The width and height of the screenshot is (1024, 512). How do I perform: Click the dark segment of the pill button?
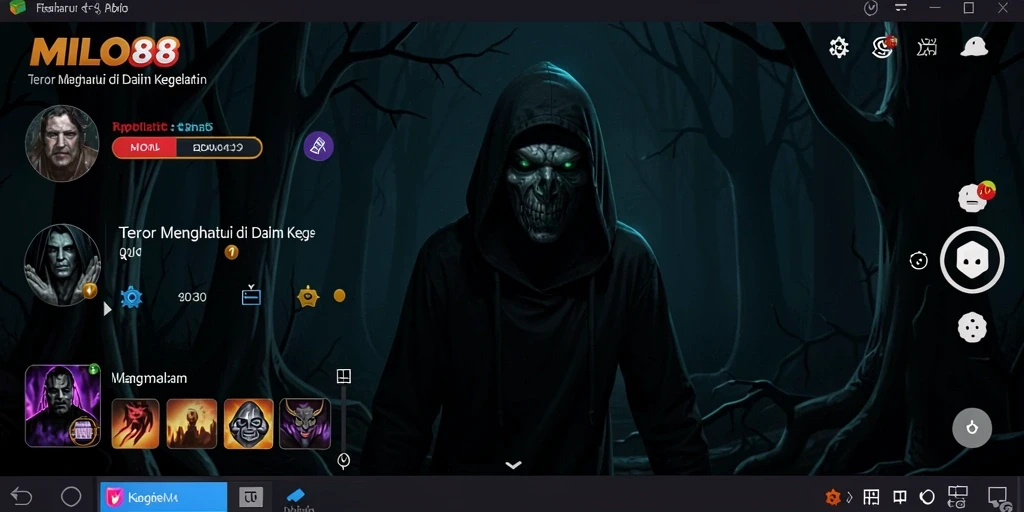(219, 148)
